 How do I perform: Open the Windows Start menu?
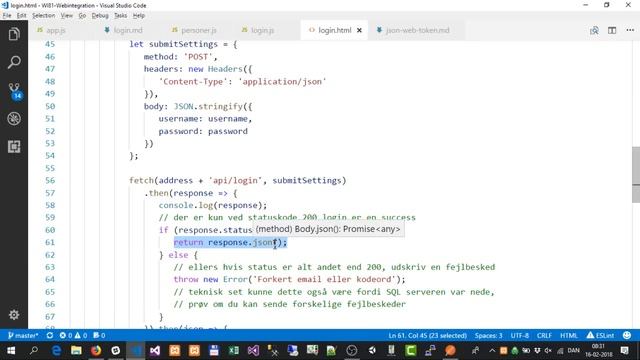(11, 351)
